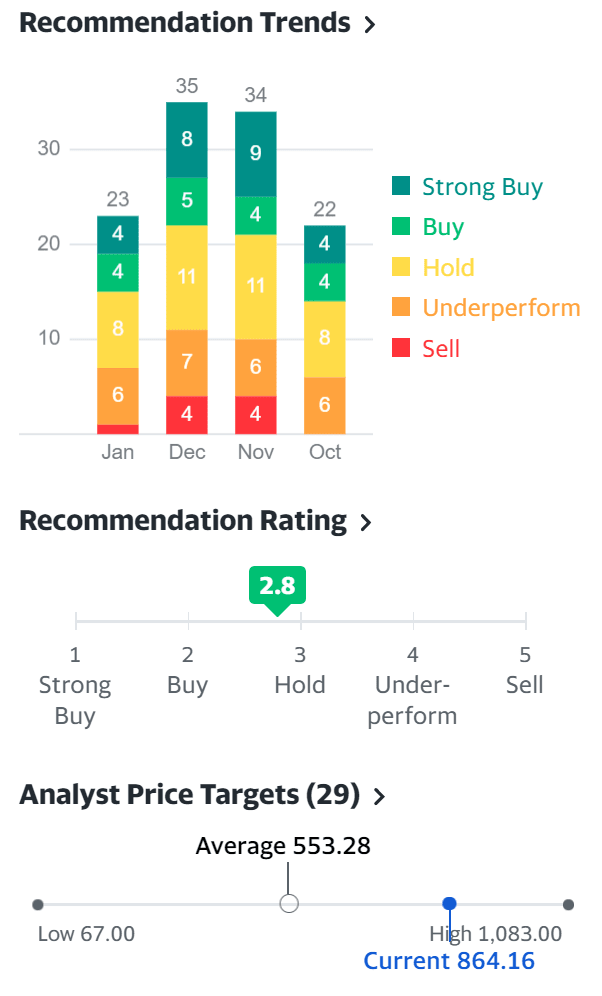Image resolution: width=602 pixels, height=996 pixels.
Task: Select October's Buy bar segment
Action: point(325,282)
